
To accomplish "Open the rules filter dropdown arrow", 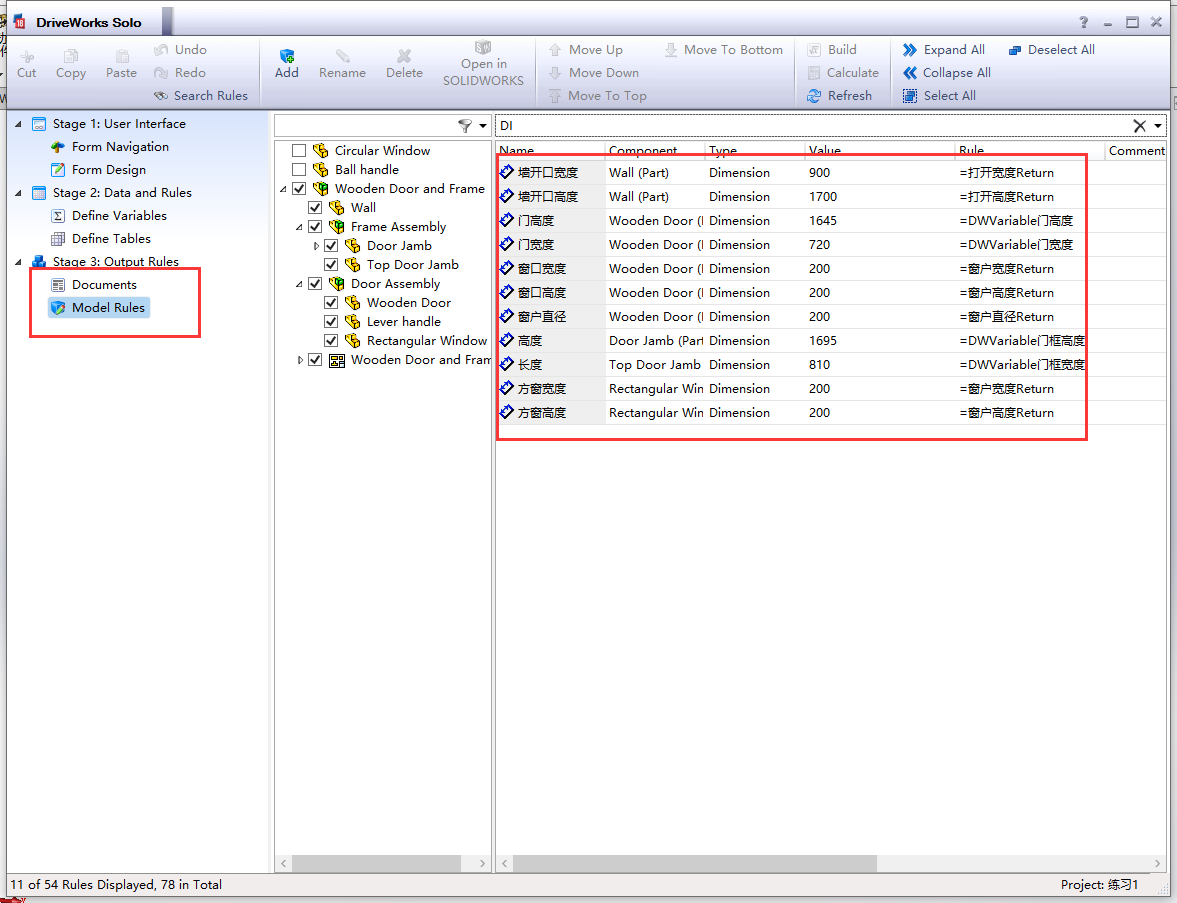I will point(1158,126).
